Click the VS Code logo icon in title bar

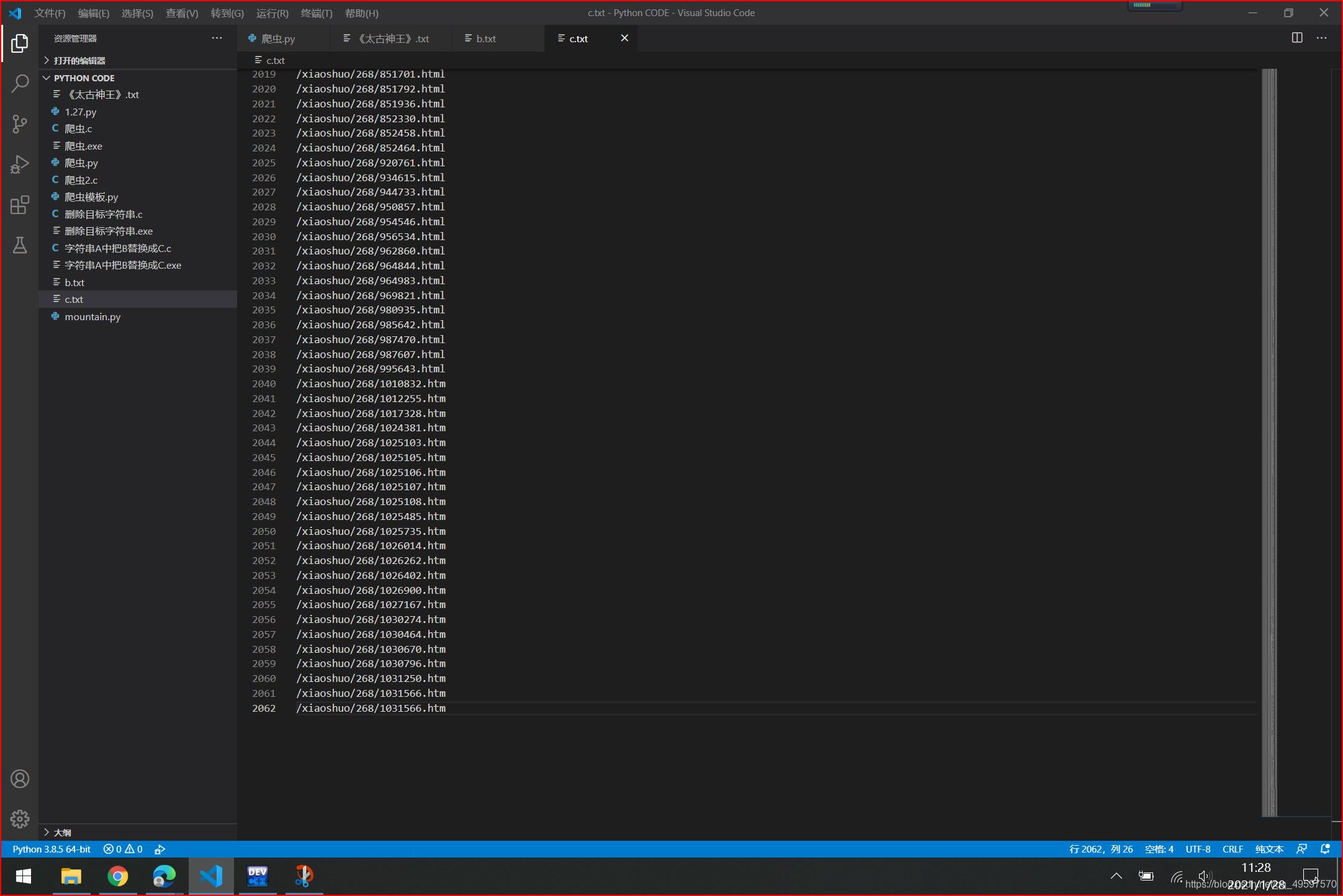pos(15,13)
